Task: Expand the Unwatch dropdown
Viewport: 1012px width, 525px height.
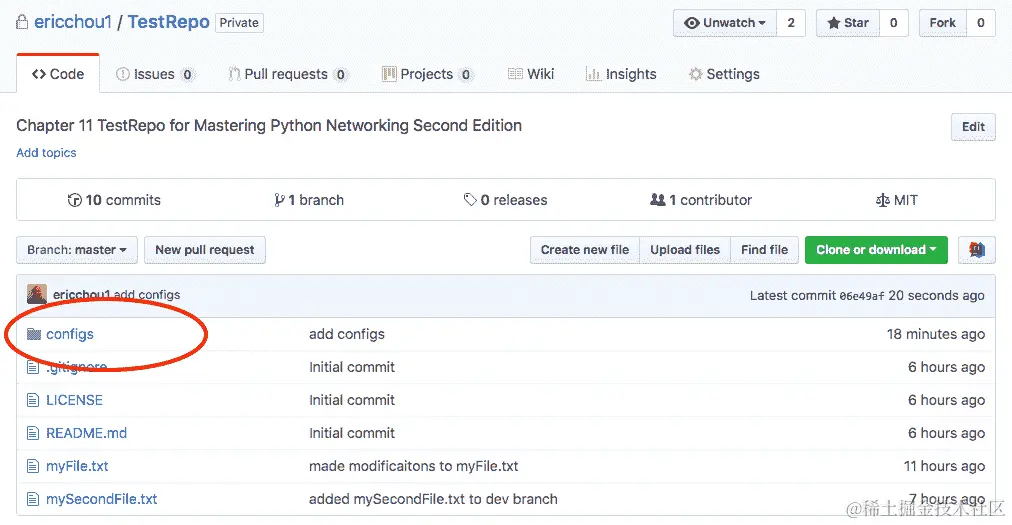Action: [725, 23]
